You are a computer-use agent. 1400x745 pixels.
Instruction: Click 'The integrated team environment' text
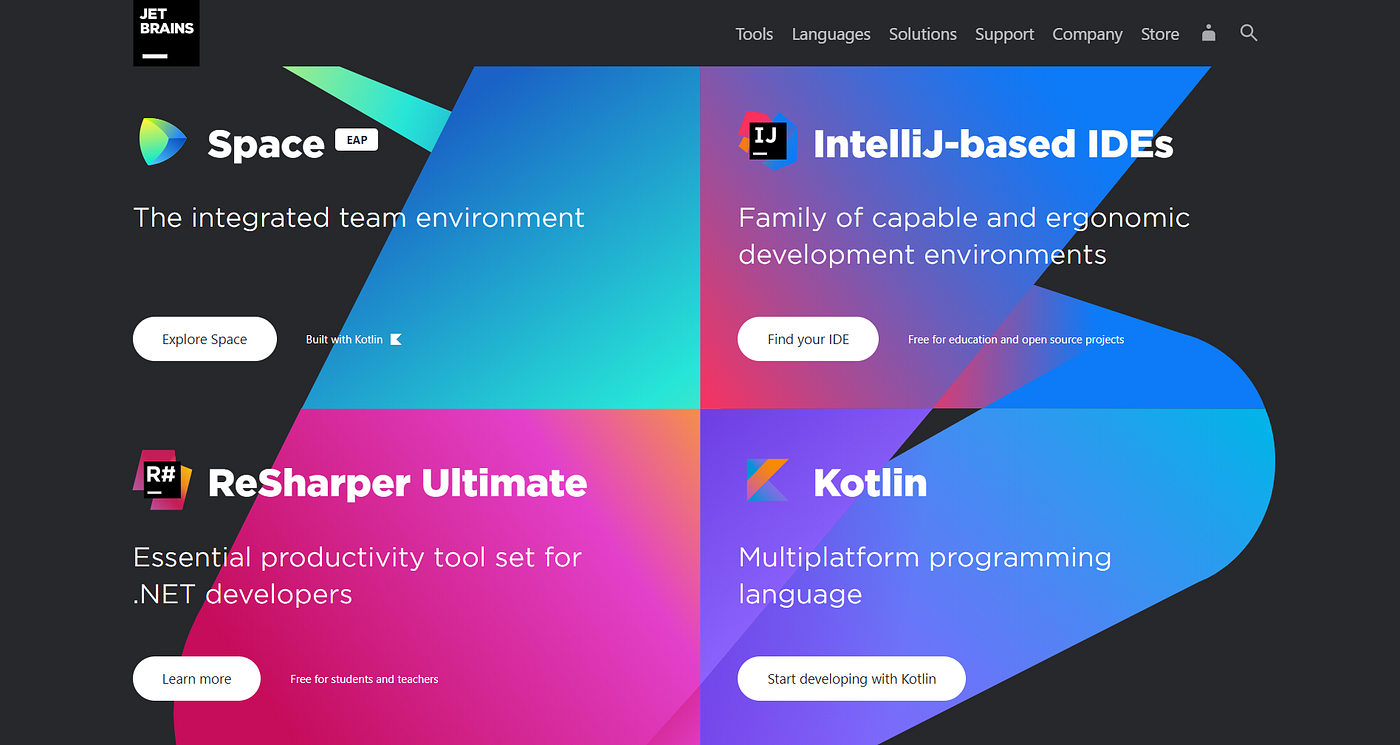[359, 218]
